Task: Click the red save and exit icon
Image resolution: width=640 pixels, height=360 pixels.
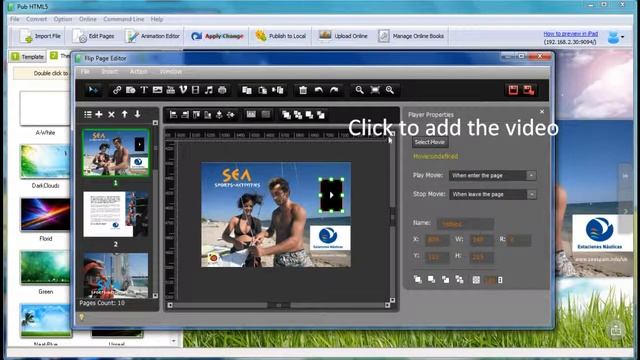Action: pos(529,90)
